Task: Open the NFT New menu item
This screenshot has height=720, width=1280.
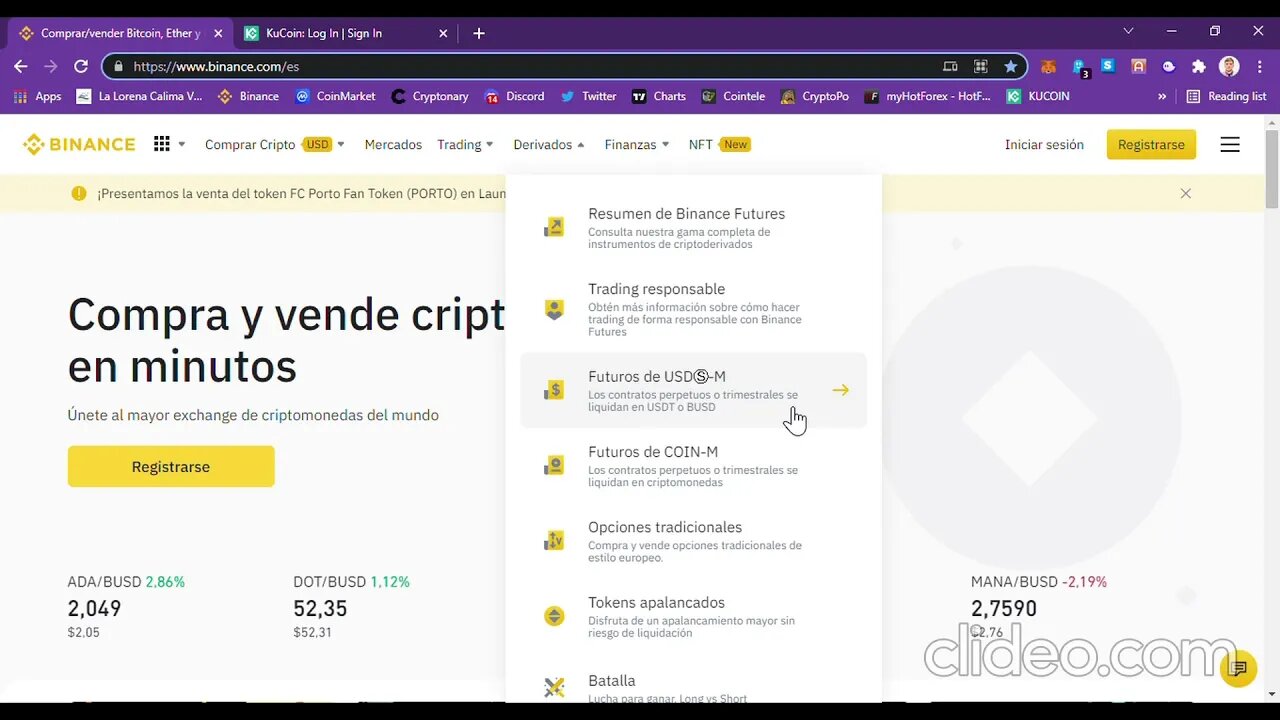Action: pyautogui.click(x=719, y=144)
